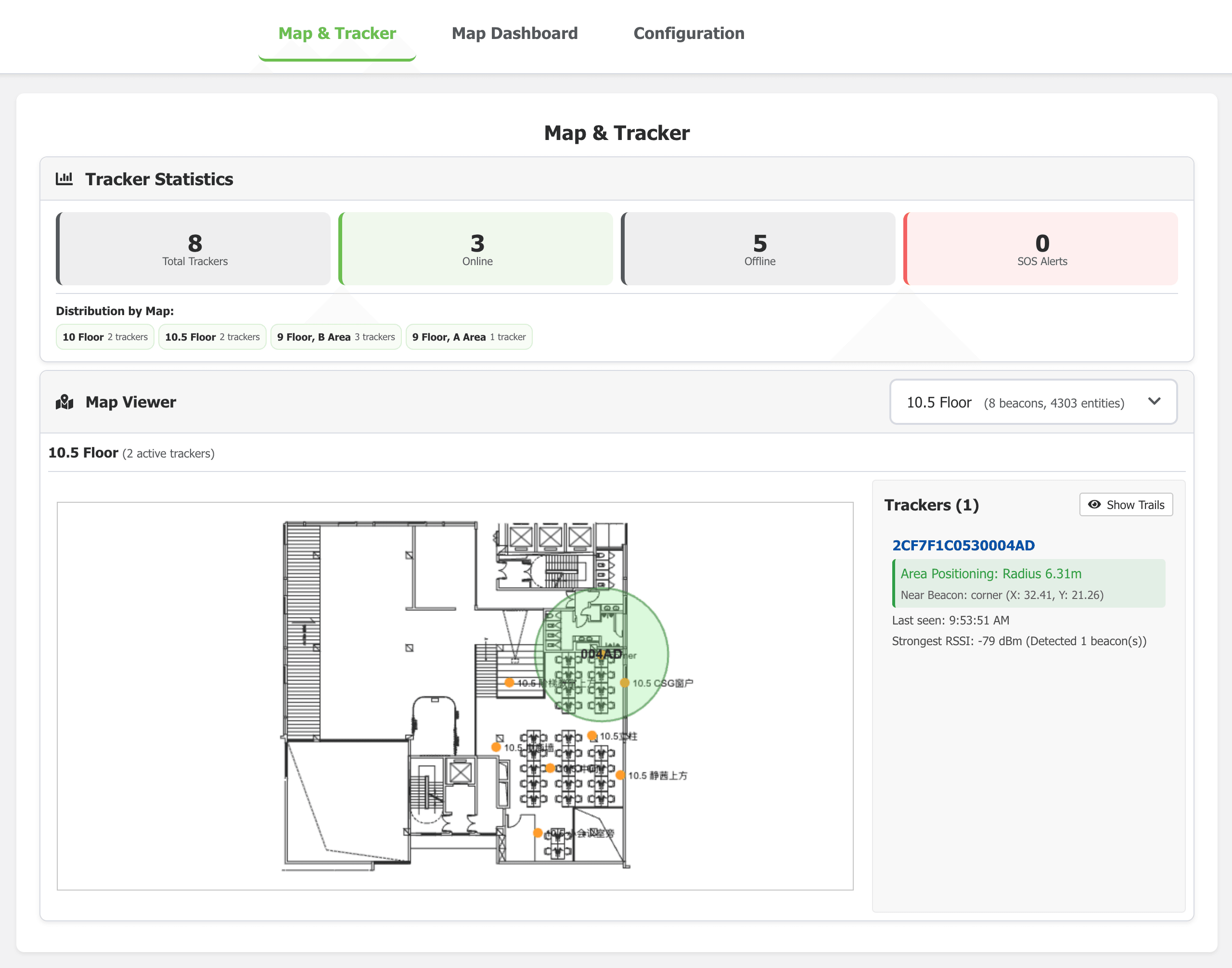Click the Map Viewer map-marker icon

coord(64,402)
